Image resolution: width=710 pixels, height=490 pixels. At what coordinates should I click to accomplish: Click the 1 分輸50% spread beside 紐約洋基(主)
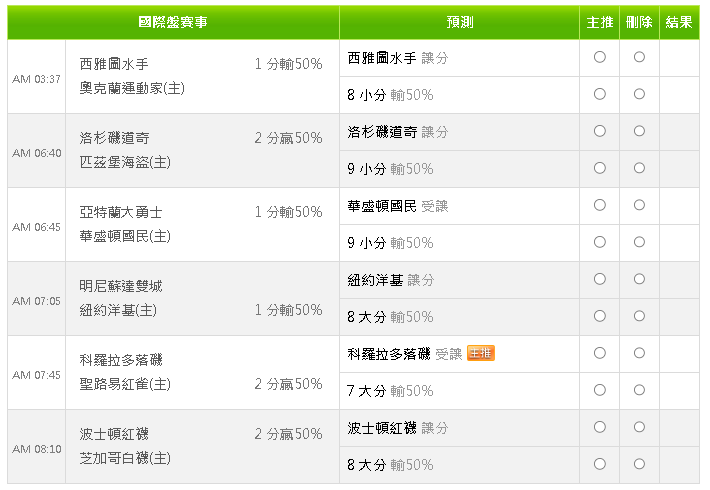coord(288,310)
